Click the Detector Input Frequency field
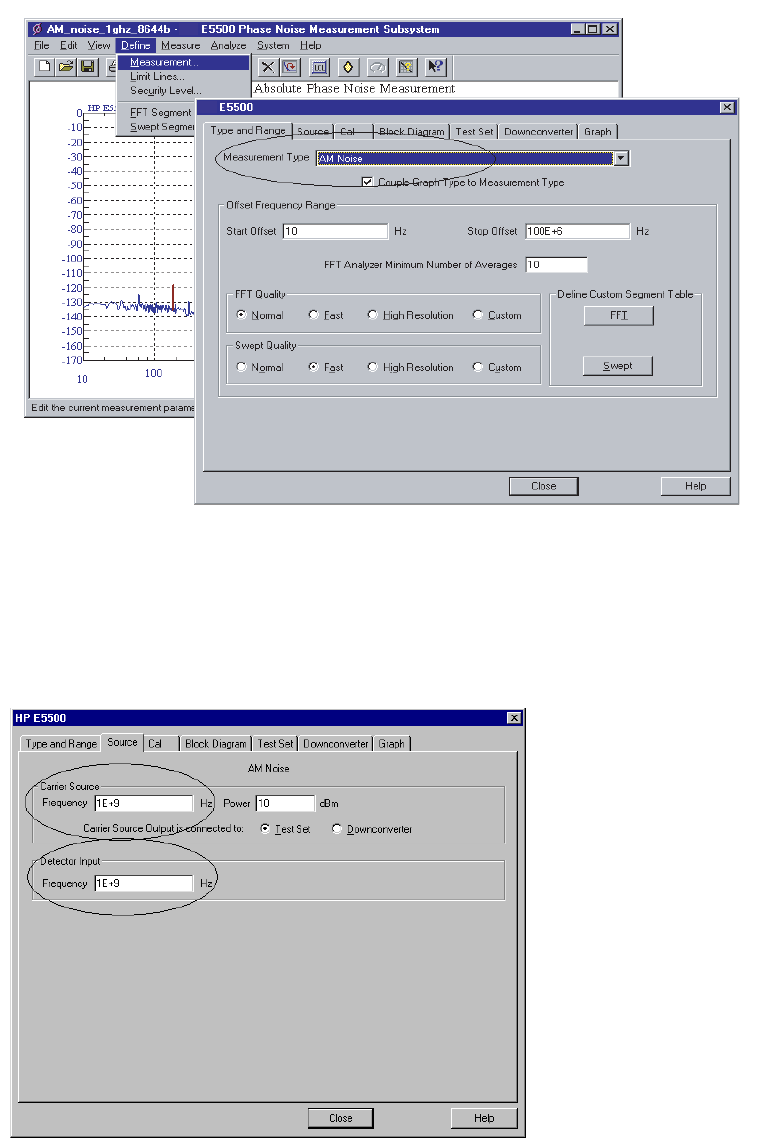 tap(144, 883)
